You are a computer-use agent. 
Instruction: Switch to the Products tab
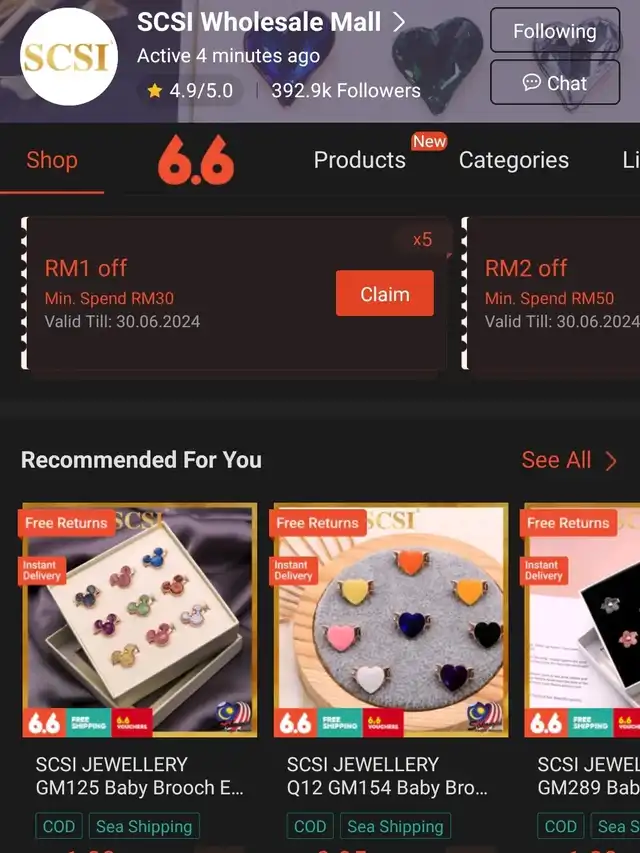pos(360,160)
